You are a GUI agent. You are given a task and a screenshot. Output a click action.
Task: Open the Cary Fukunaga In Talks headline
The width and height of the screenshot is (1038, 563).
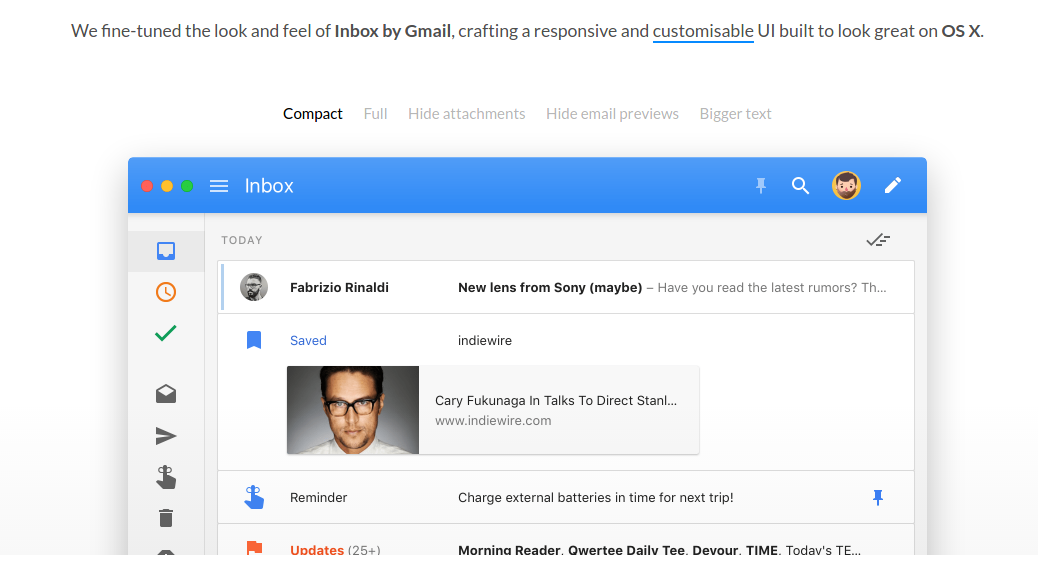[x=555, y=400]
